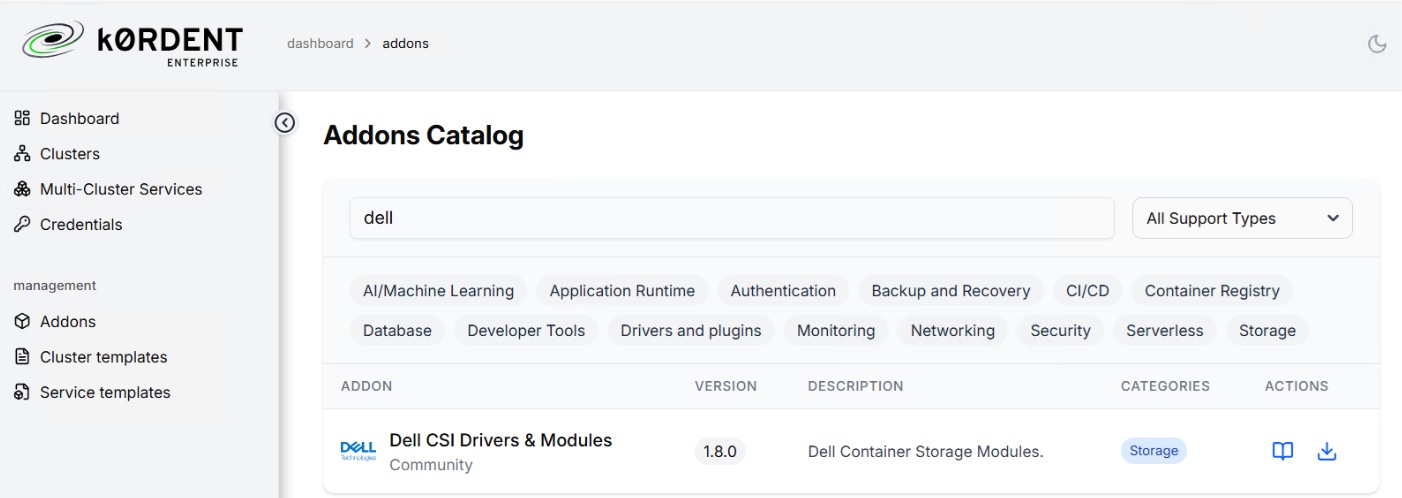Filter by AI/Machine Learning category
Viewport: 1402px width, 498px height.
[438, 291]
